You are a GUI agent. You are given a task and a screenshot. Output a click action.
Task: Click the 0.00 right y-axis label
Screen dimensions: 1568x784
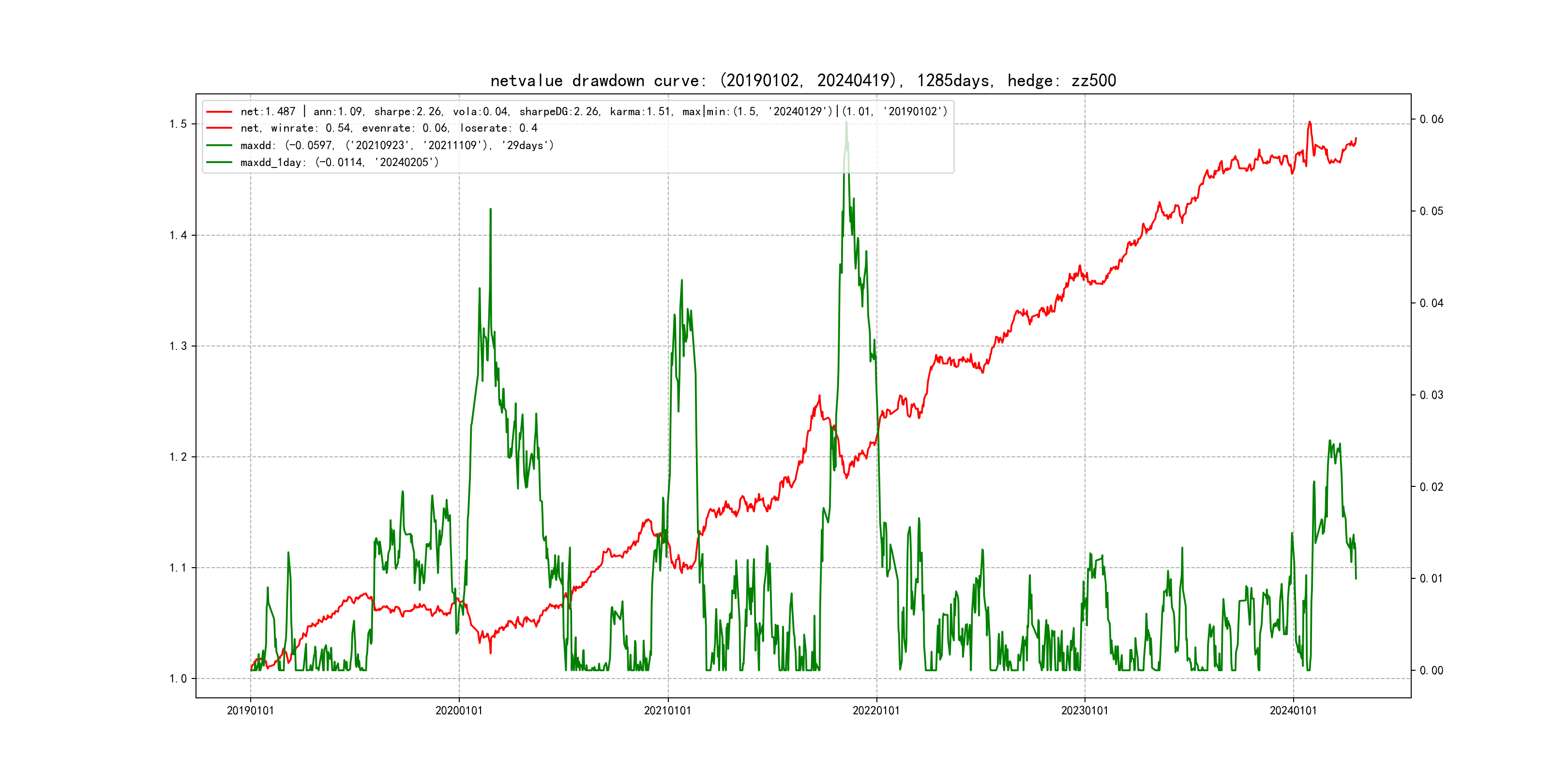pyautogui.click(x=1431, y=671)
